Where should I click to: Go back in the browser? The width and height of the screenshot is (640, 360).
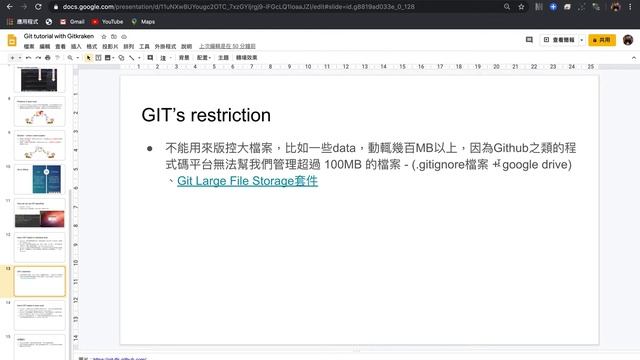tap(9, 7)
